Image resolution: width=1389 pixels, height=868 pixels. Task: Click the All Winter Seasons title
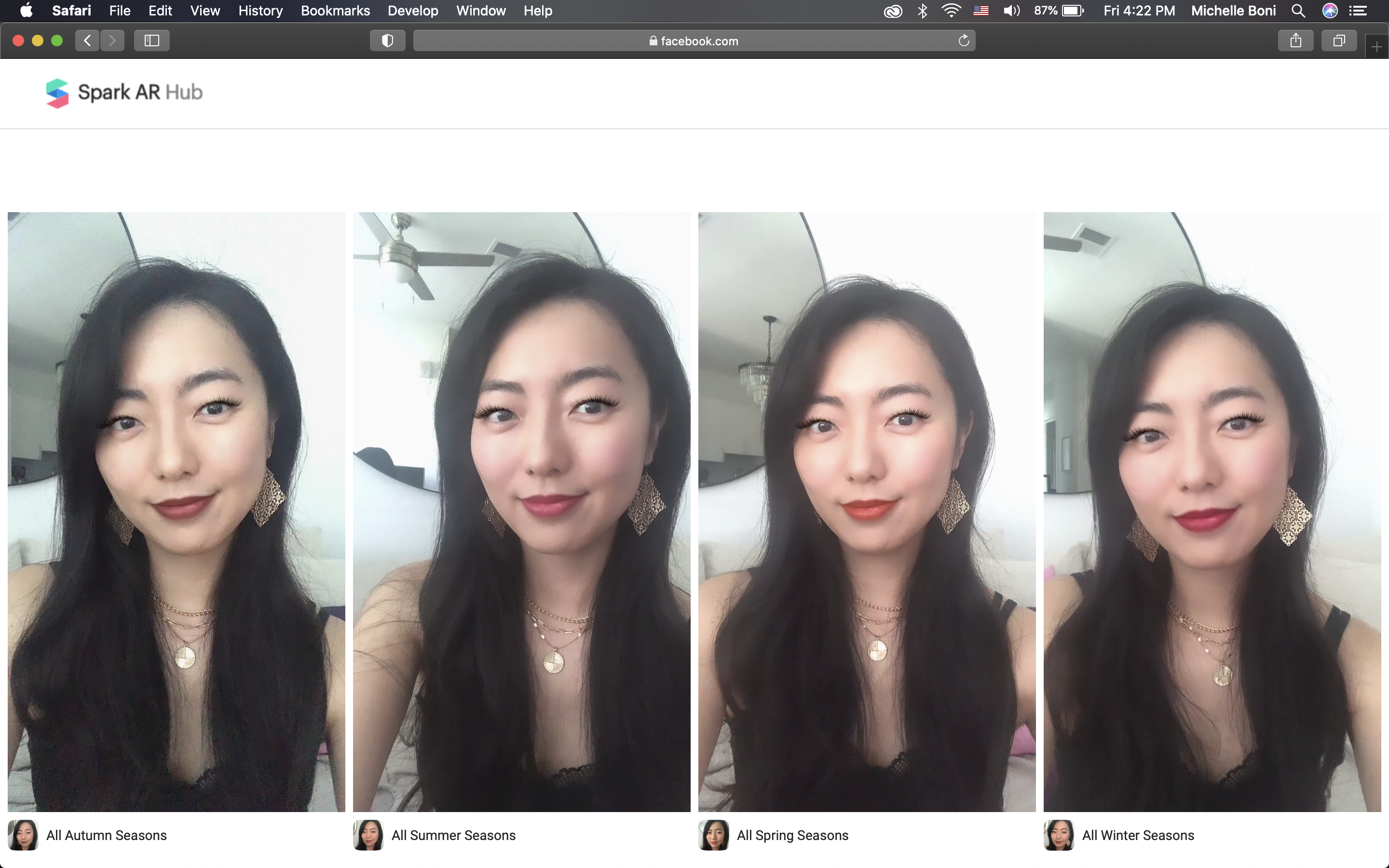click(x=1138, y=835)
